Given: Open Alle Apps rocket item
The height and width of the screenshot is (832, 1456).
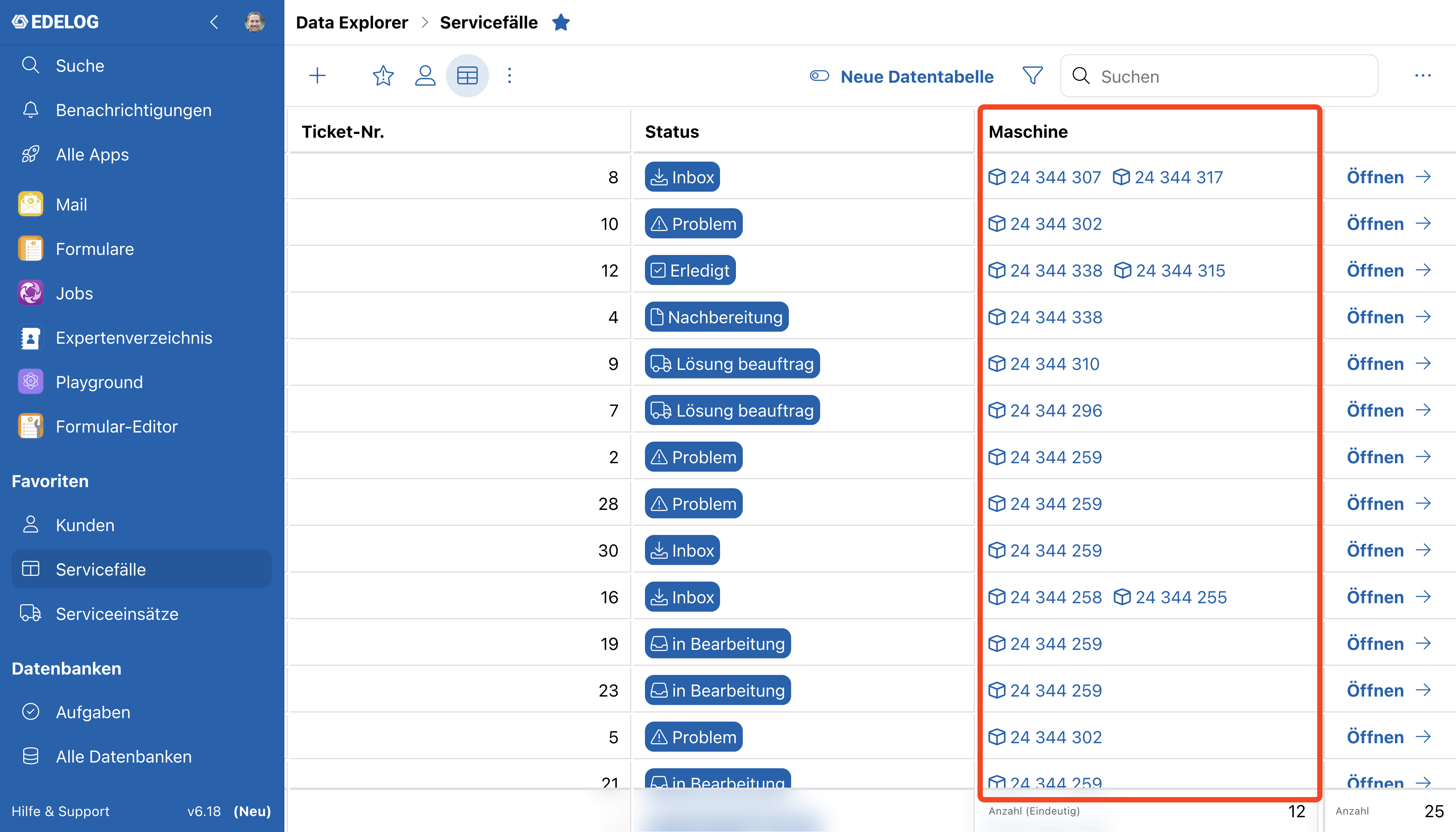Looking at the screenshot, I should [x=141, y=154].
